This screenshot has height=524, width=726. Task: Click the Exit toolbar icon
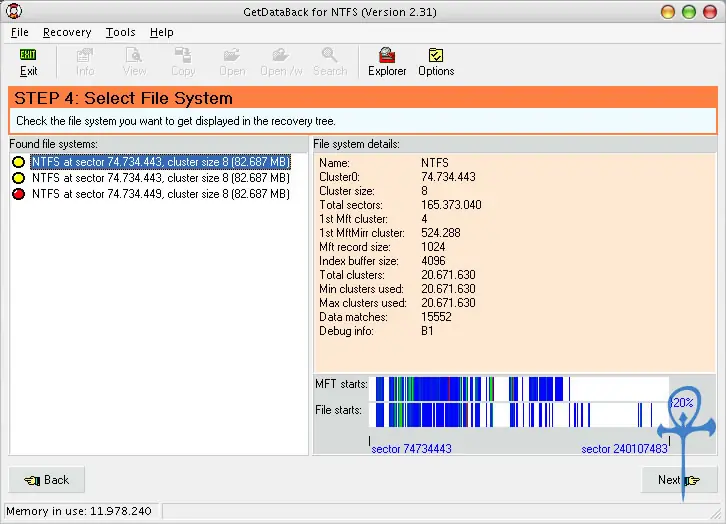pos(28,62)
